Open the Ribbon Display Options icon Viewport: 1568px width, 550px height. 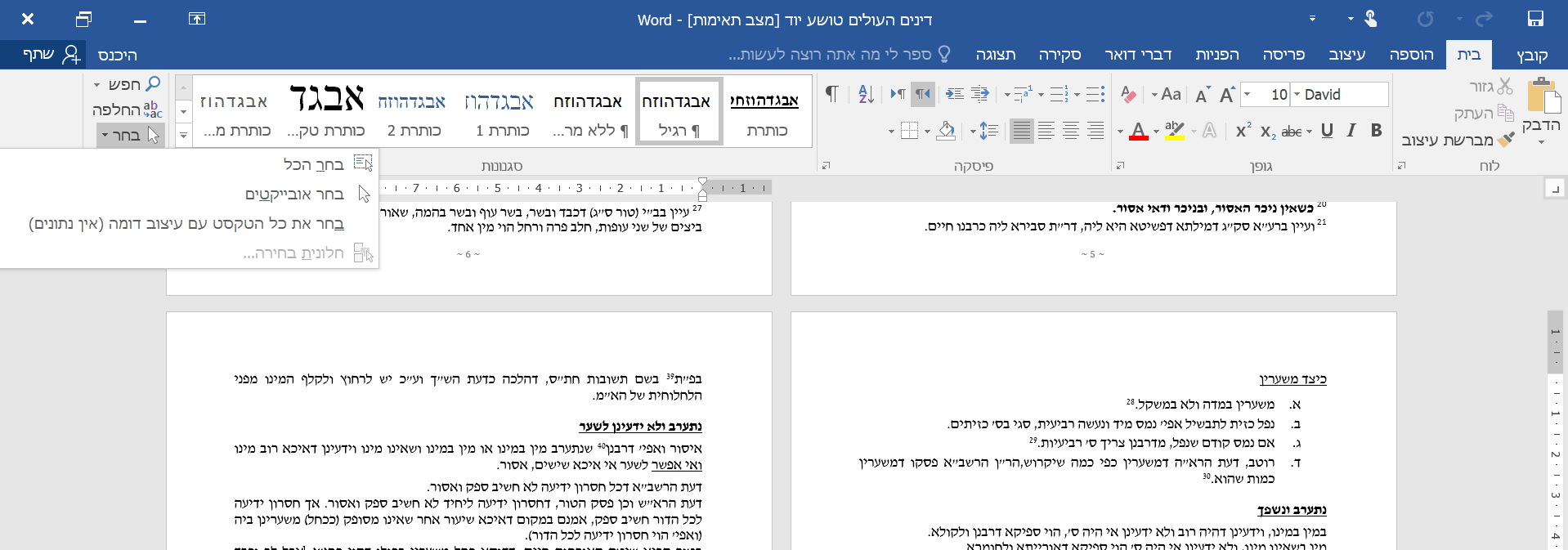(x=197, y=19)
